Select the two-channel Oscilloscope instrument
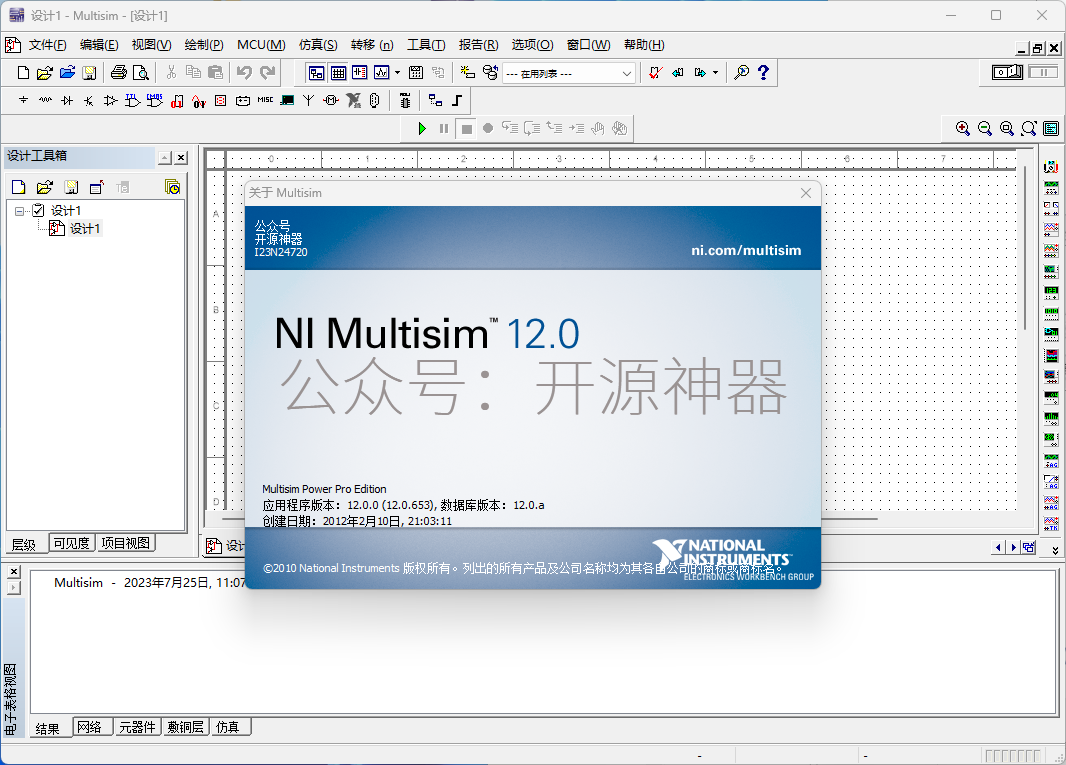The height and width of the screenshot is (765, 1066). pyautogui.click(x=1051, y=229)
